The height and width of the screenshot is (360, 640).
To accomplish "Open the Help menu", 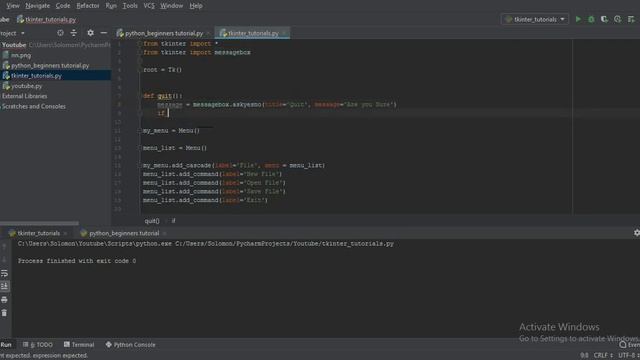I will tap(196, 6).
